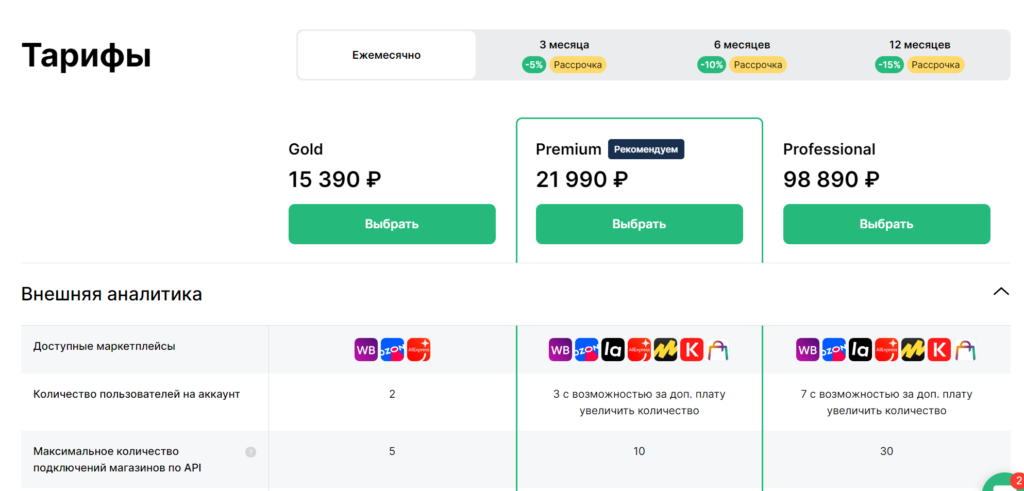
Task: Click the Рекомендуем badge on Premium
Action: [x=646, y=149]
